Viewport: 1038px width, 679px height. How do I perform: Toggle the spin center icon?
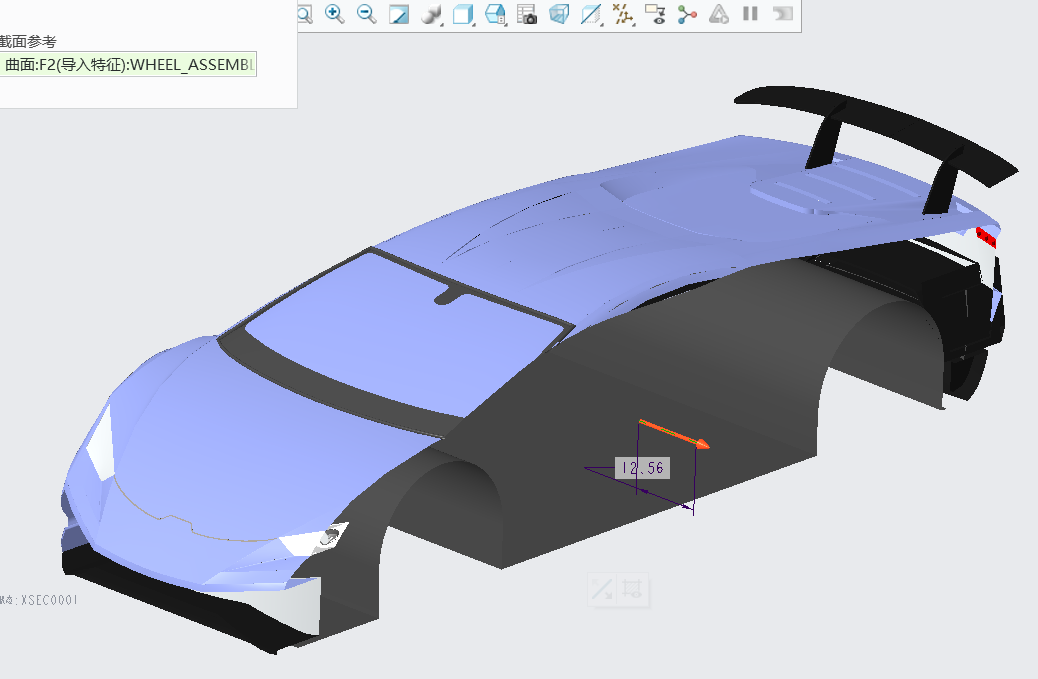coord(687,14)
